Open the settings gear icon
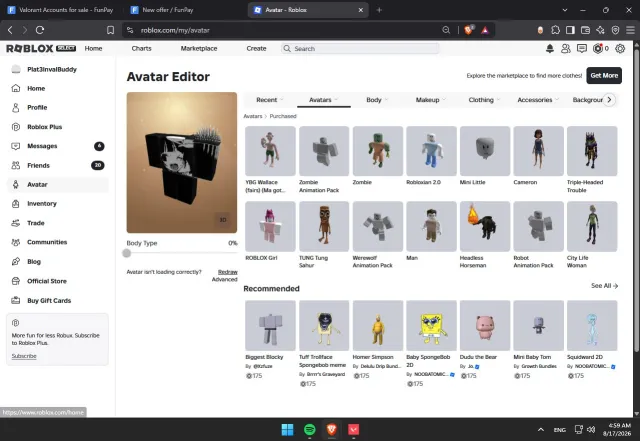This screenshot has width=640, height=441. pyautogui.click(x=620, y=49)
